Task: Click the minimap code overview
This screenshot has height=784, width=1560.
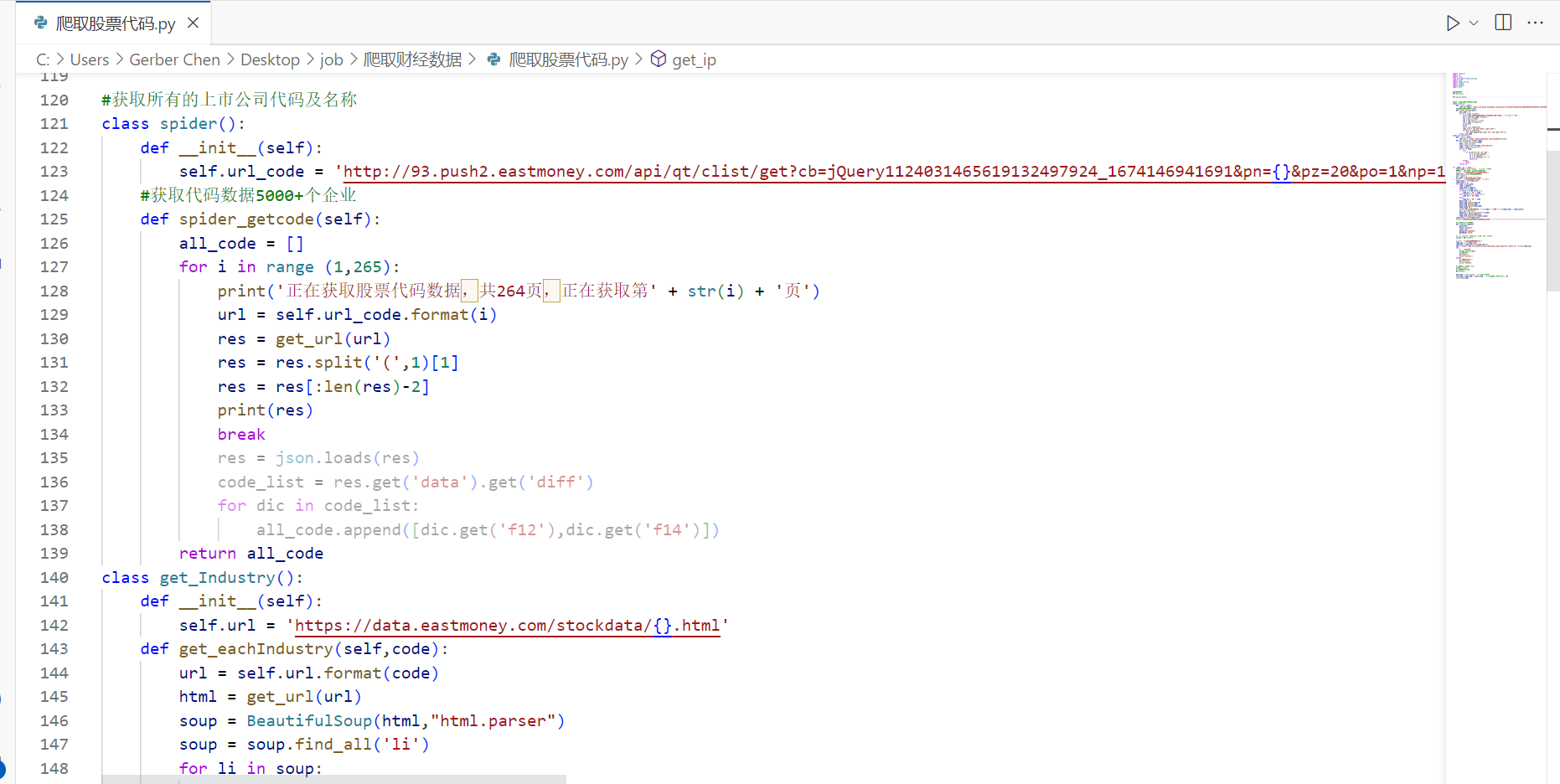Action: [x=1495, y=176]
